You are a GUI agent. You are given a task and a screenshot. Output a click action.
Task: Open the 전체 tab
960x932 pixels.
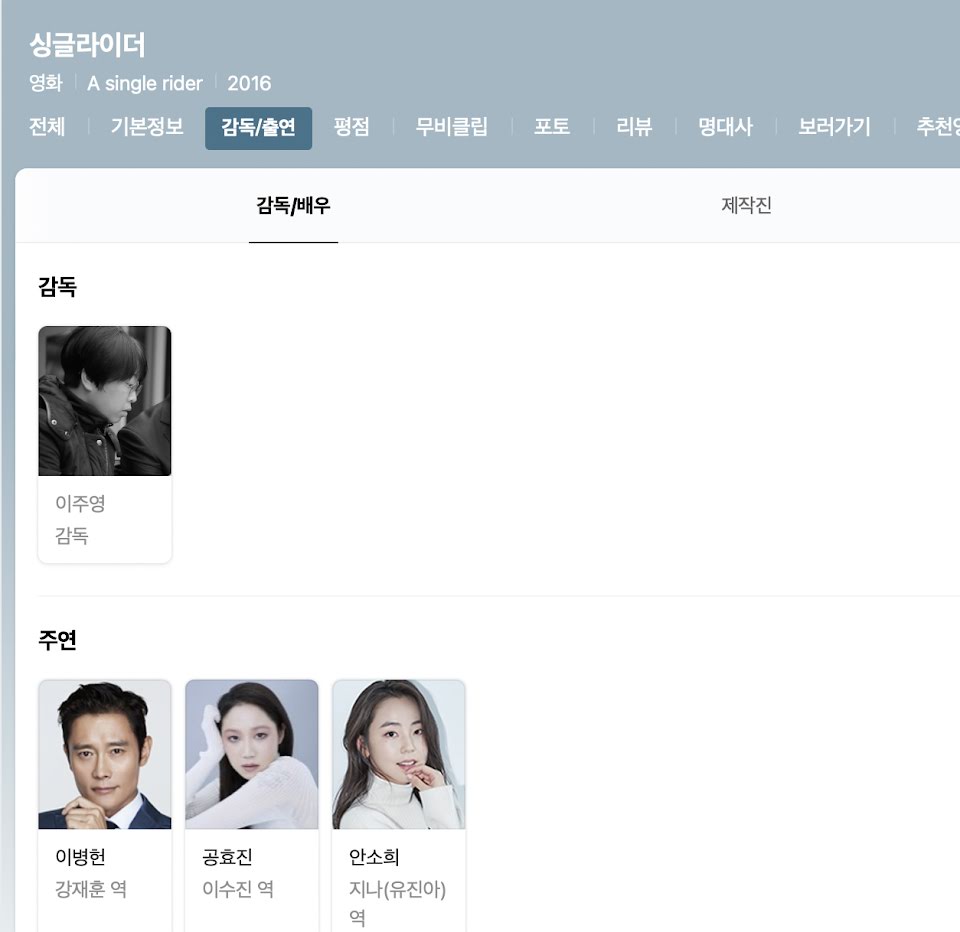[x=47, y=127]
